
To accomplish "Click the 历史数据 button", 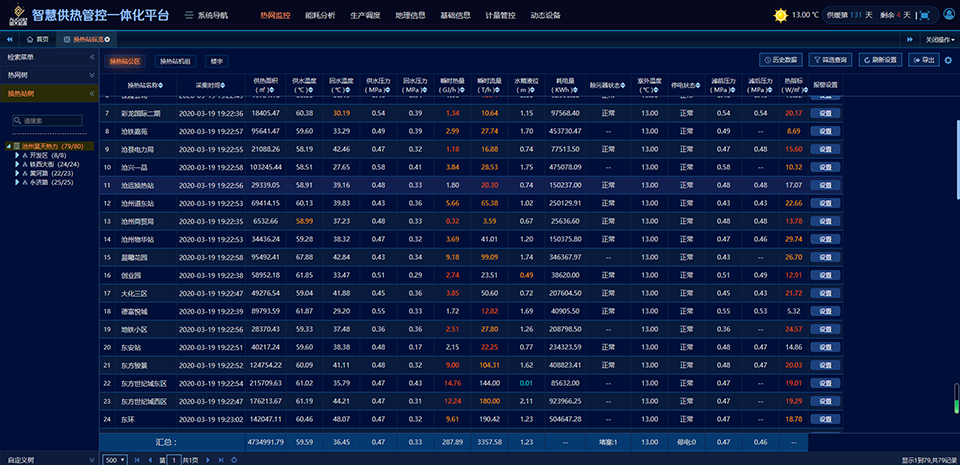I will coord(782,60).
